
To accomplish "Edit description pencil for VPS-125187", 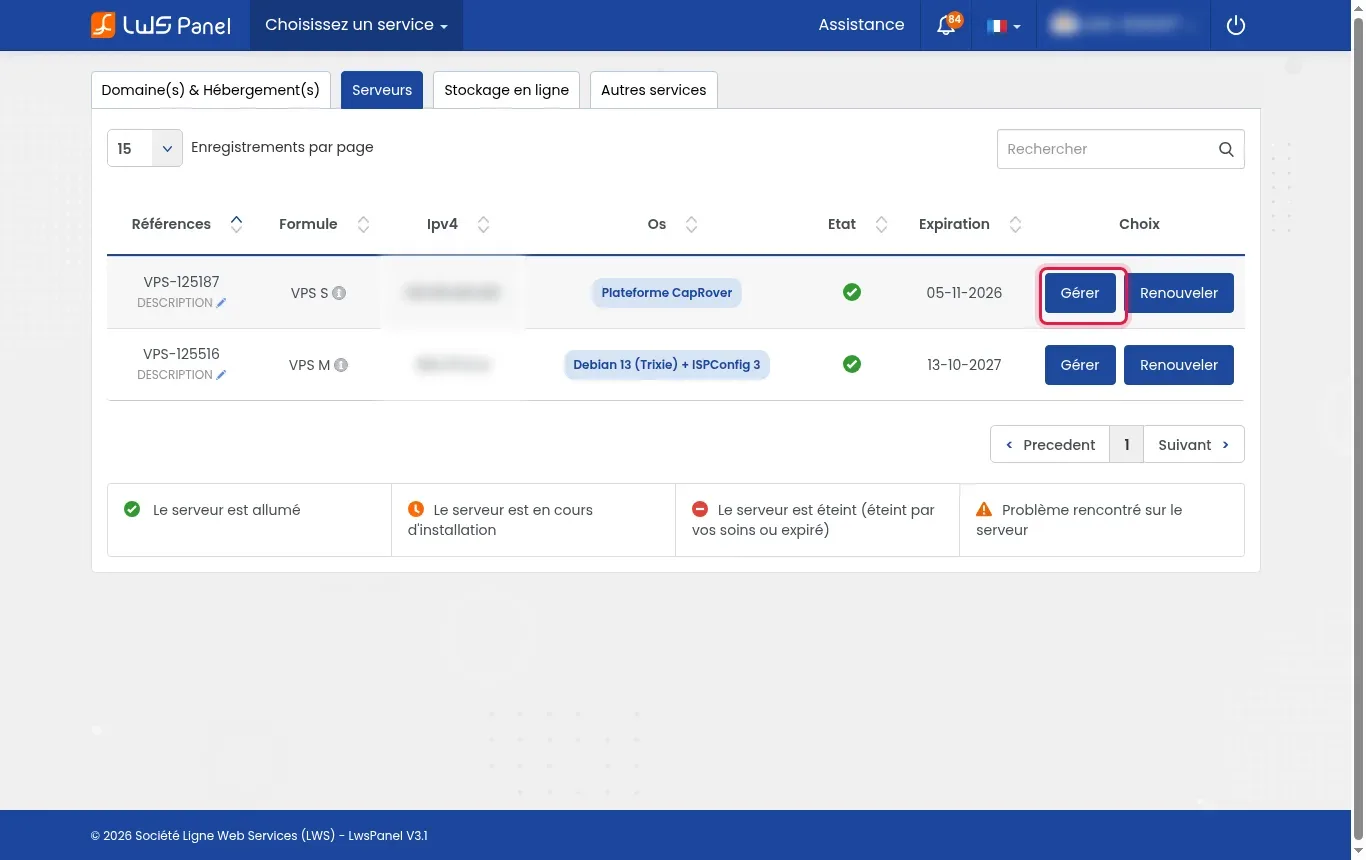I will coord(221,303).
